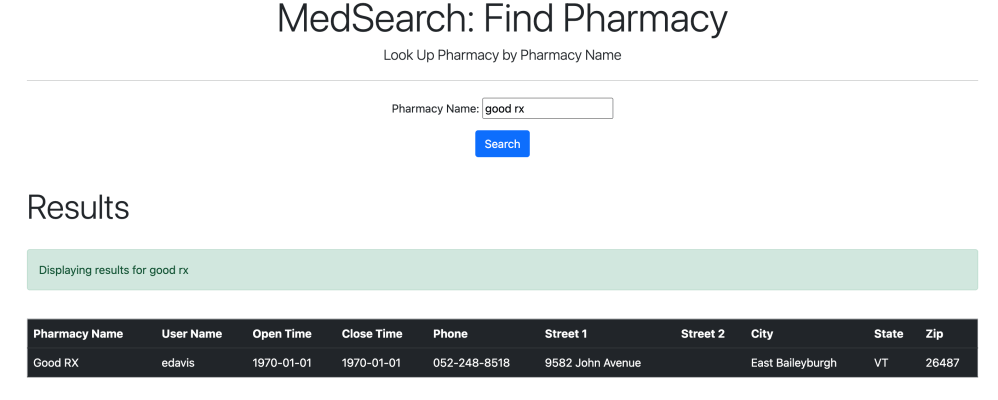Click the blue Search button
This screenshot has height=400, width=998.
[502, 144]
